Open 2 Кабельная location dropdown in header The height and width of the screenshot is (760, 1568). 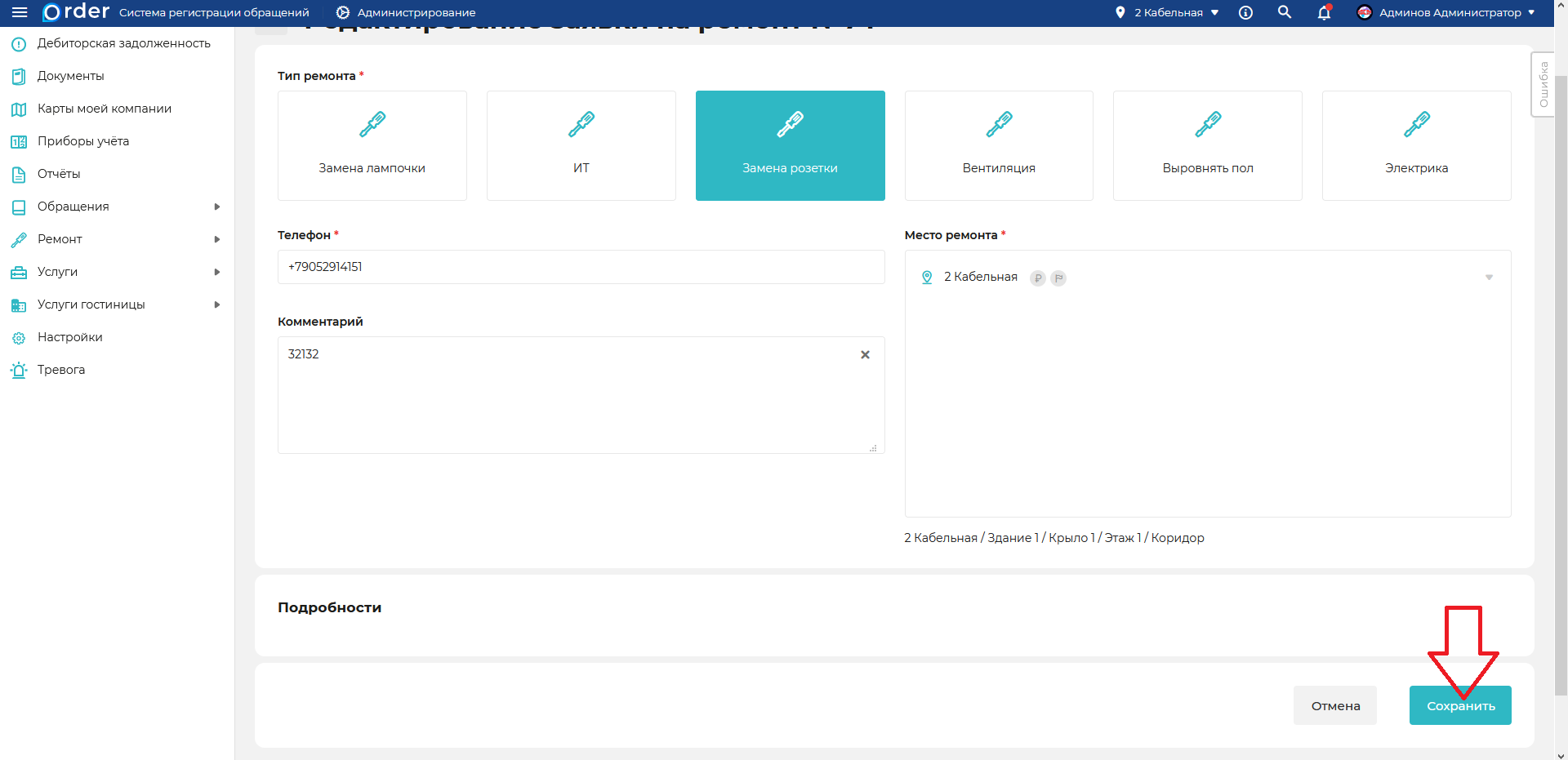[x=1168, y=12]
